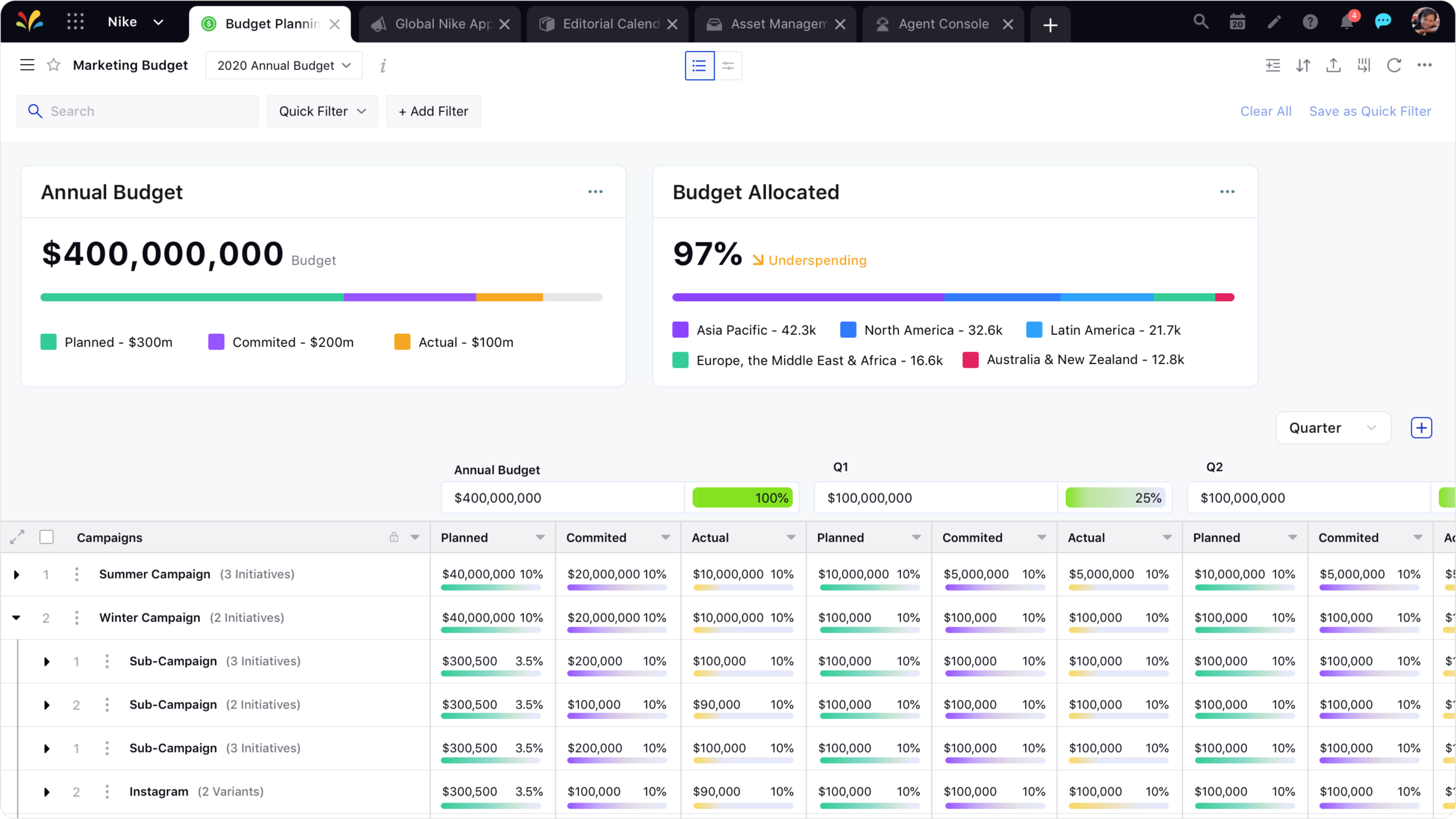
Task: Click Save as Quick Filter link
Action: coord(1370,111)
